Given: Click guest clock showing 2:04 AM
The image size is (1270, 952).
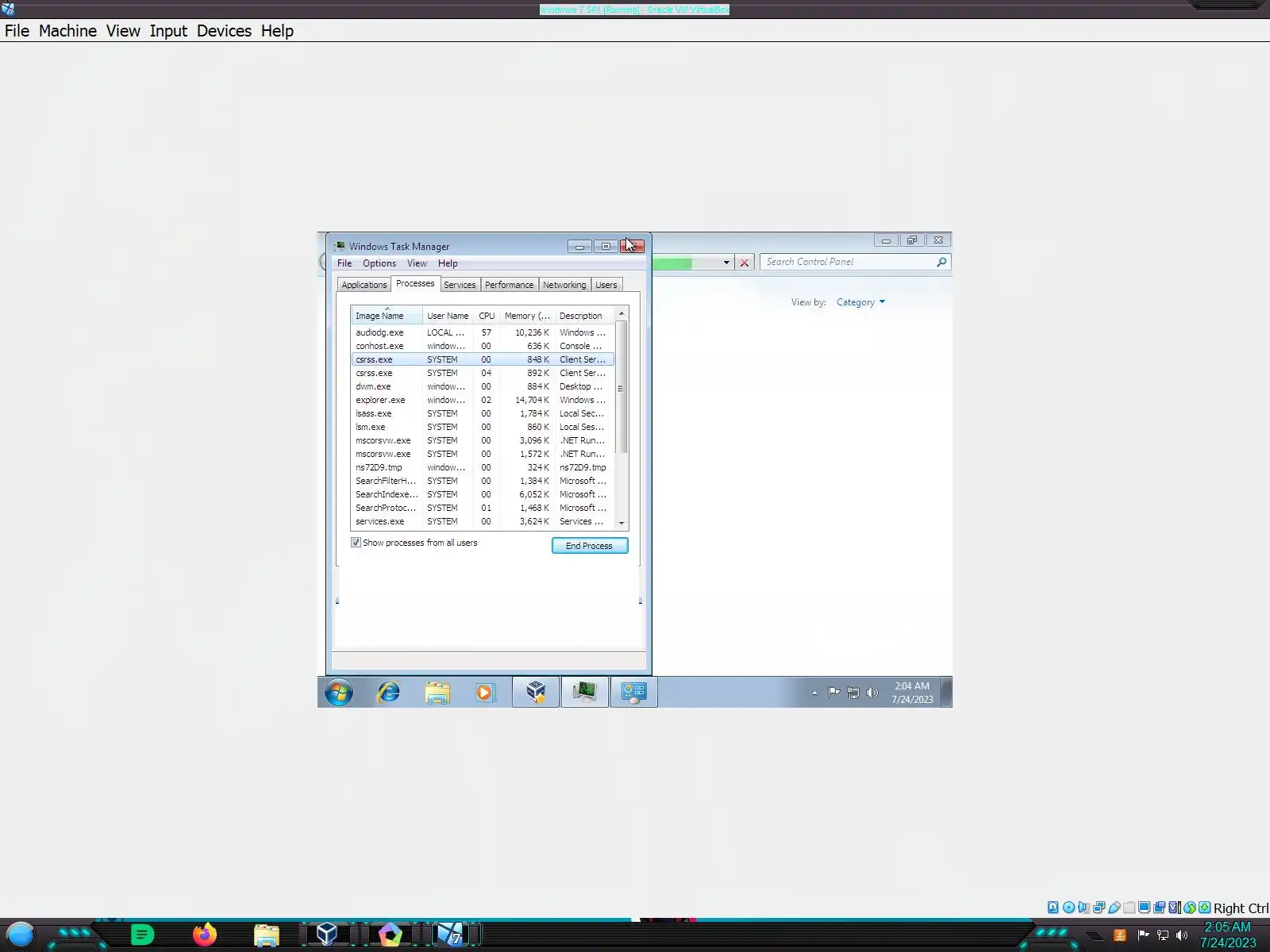Looking at the screenshot, I should 912,693.
